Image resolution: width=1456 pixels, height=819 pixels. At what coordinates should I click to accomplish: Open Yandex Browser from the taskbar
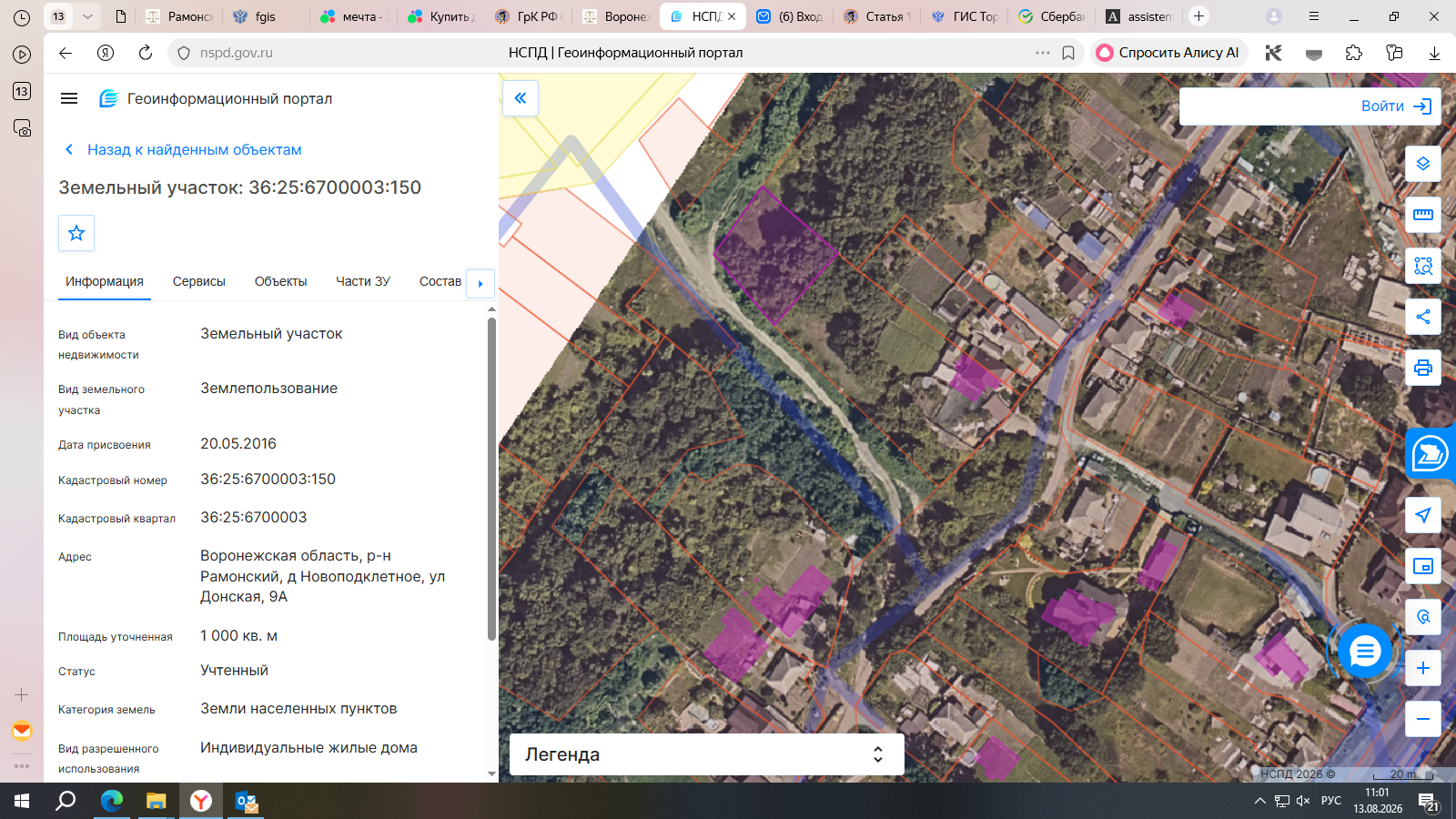pos(201,801)
